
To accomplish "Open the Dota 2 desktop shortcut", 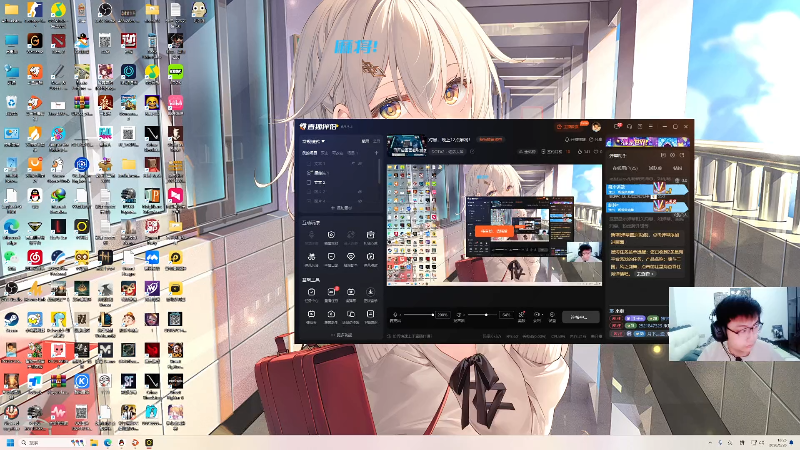I will [58, 41].
